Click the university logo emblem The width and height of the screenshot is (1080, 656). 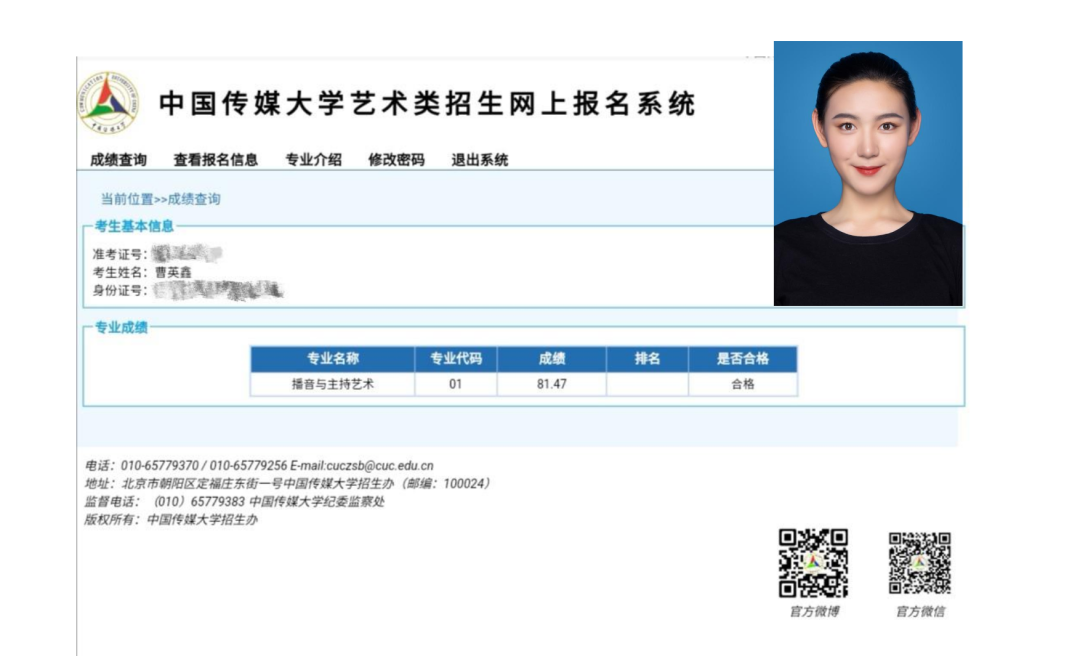click(108, 103)
